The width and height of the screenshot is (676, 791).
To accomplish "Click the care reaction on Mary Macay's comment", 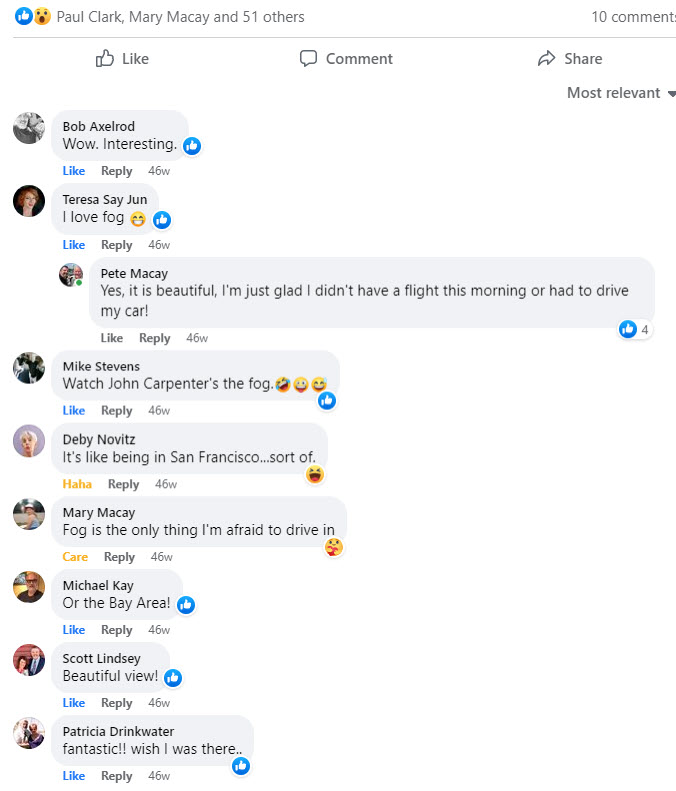I will [334, 547].
